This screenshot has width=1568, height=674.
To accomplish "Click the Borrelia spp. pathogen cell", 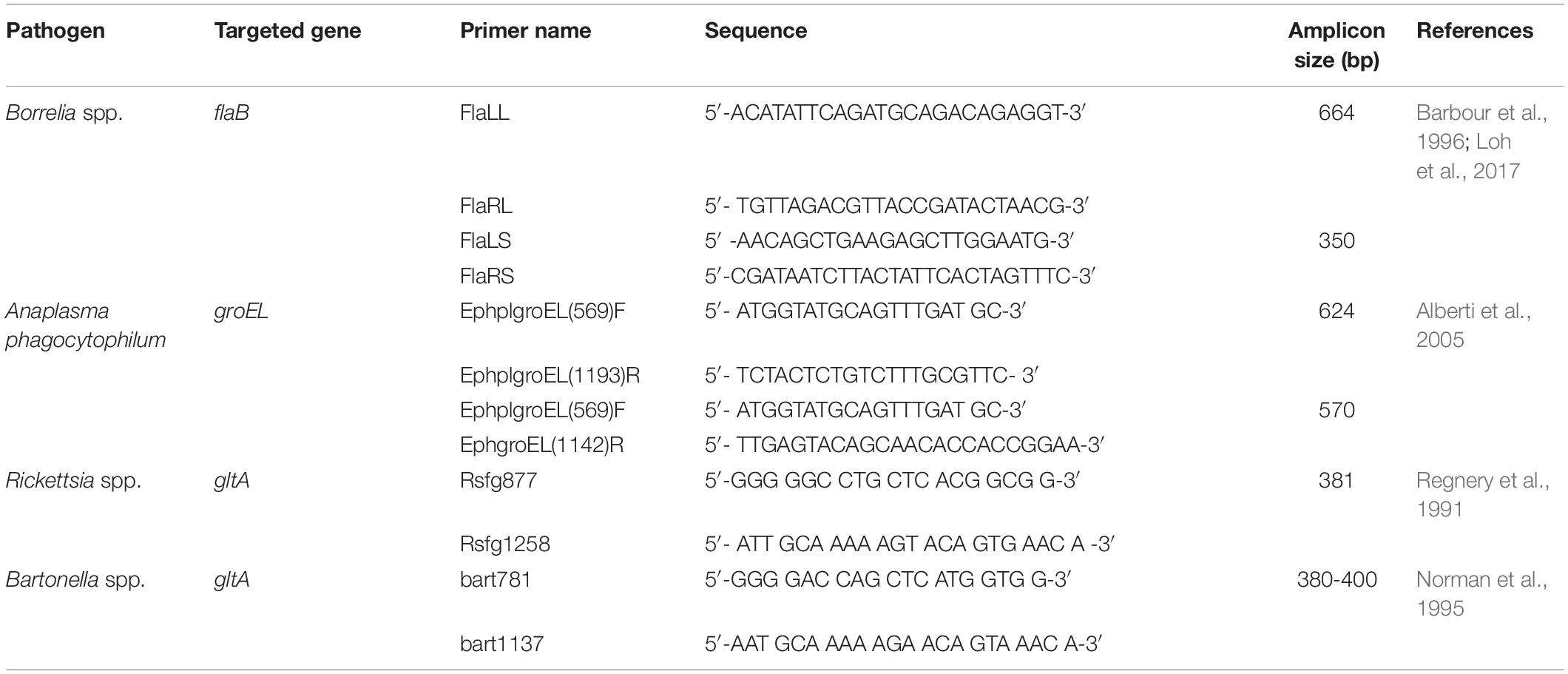I will click(64, 113).
